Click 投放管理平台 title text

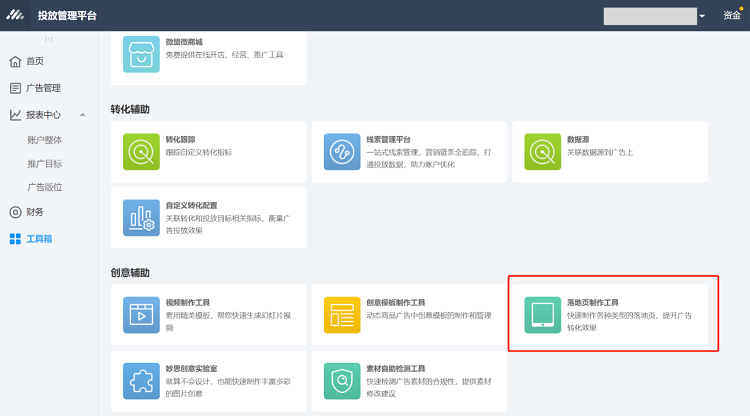pyautogui.click(x=67, y=15)
